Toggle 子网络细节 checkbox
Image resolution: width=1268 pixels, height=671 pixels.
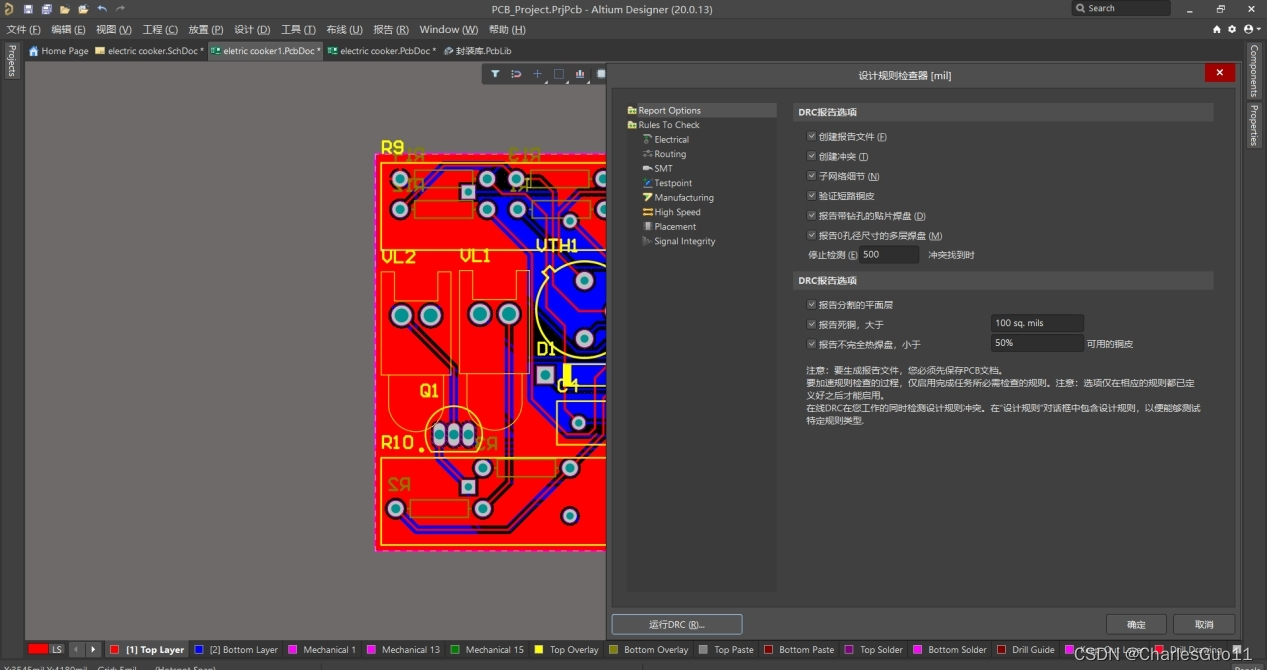(x=811, y=176)
